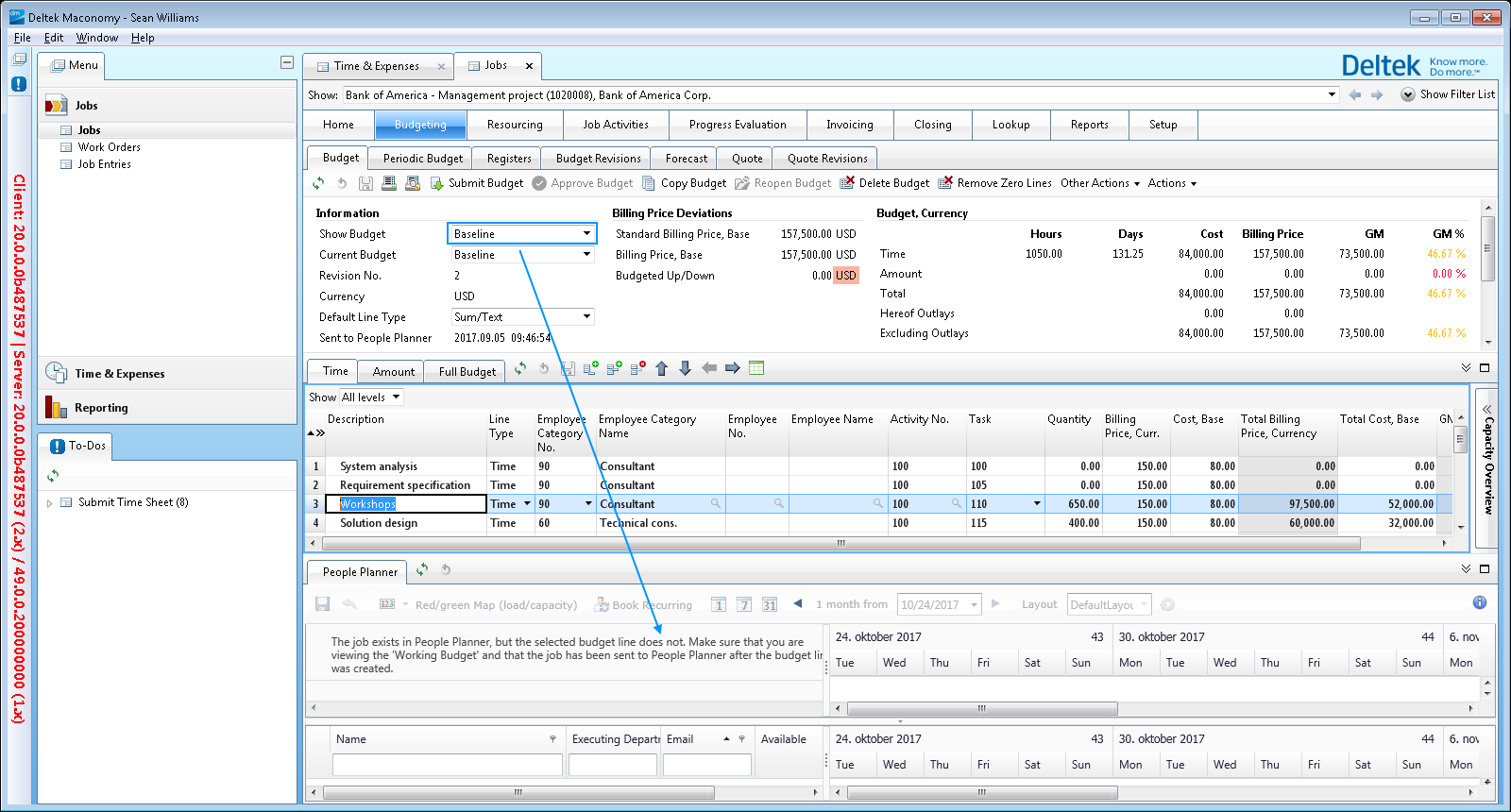Expand the Submit Time Sheet to-do item
The image size is (1511, 812).
(x=50, y=503)
